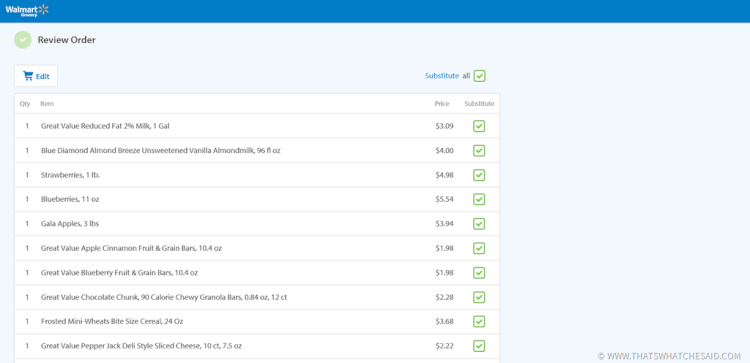Click the green Review Order checkmark circle

click(x=22, y=40)
